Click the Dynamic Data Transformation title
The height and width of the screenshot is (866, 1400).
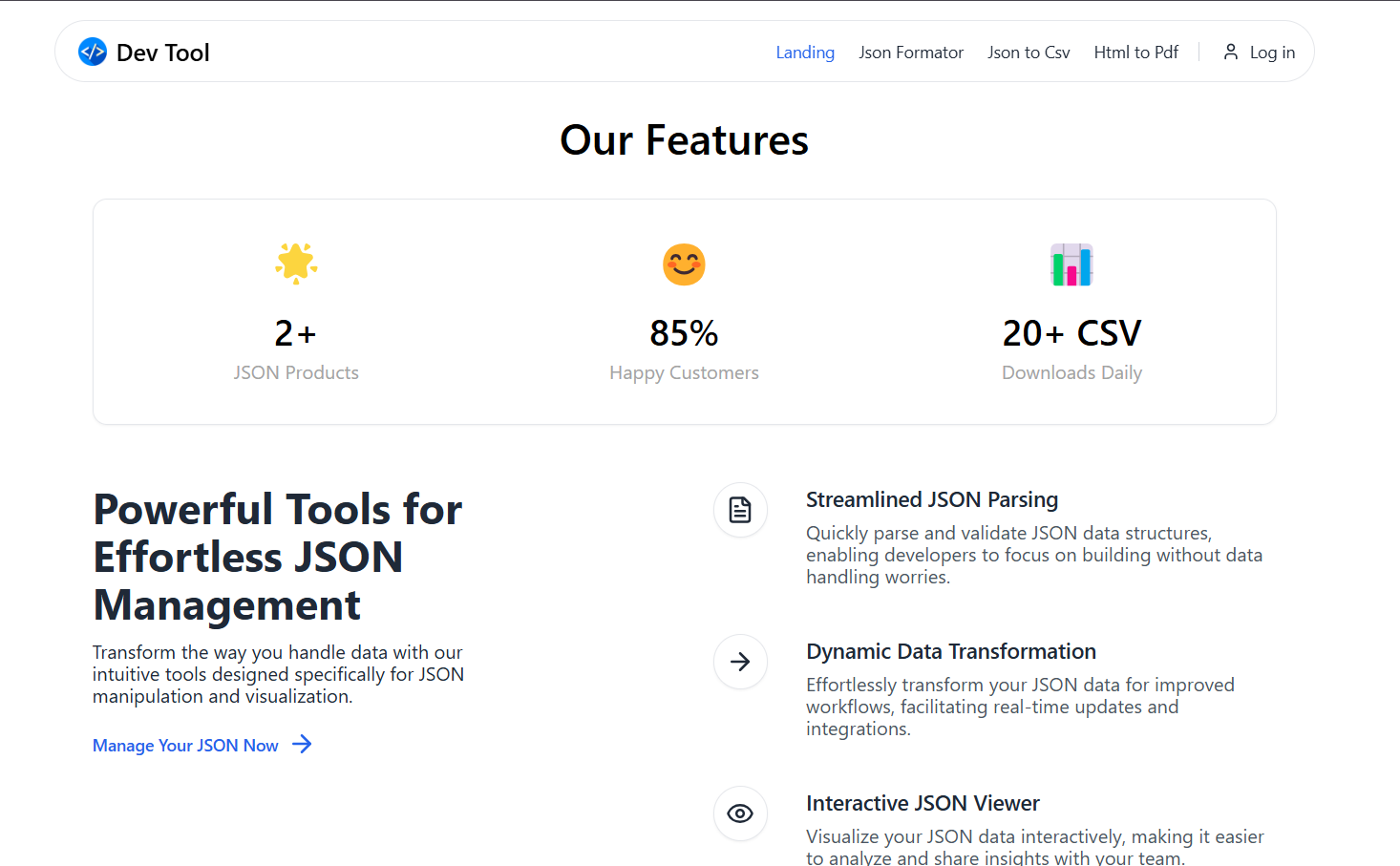click(951, 651)
